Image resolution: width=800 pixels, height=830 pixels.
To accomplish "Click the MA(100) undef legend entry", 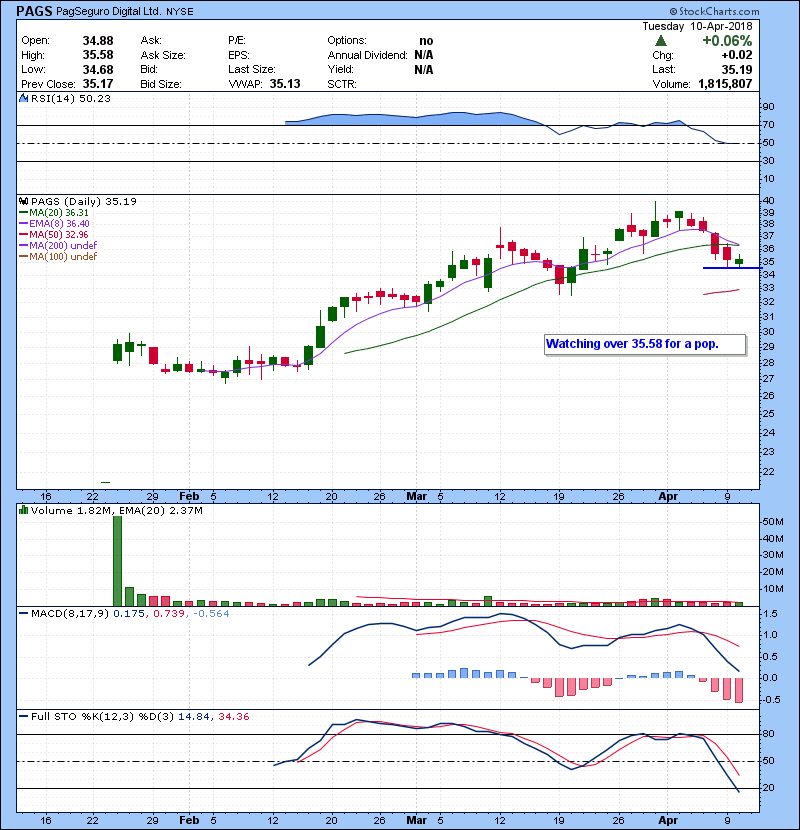I will [58, 257].
